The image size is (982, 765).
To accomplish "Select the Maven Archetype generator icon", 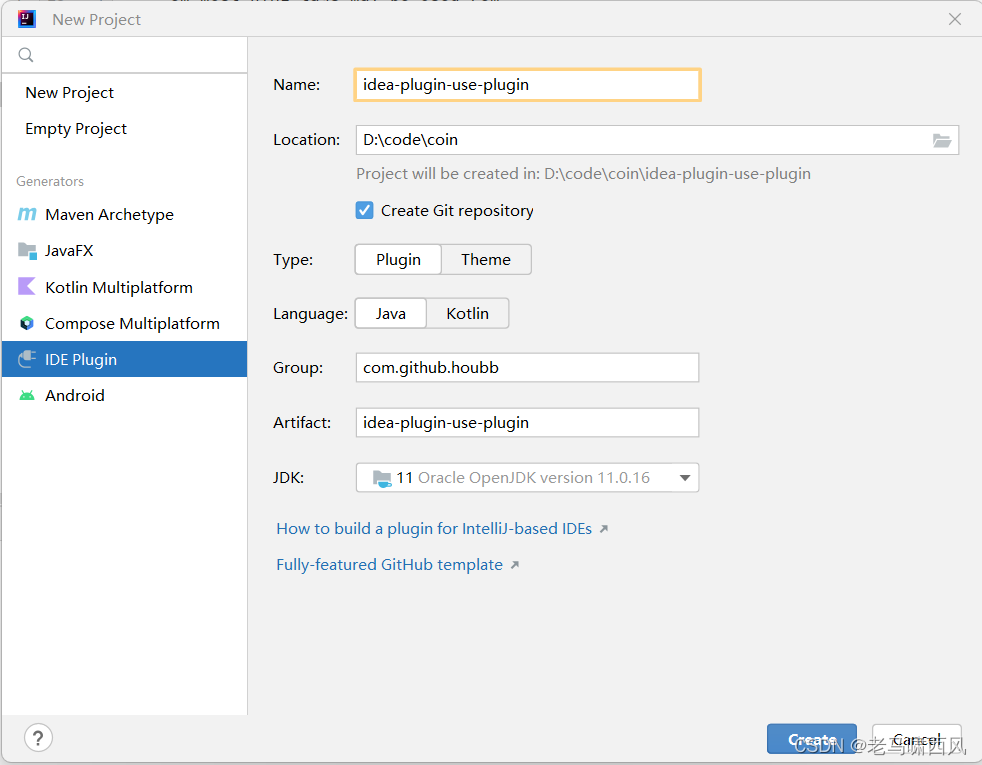I will point(27,214).
